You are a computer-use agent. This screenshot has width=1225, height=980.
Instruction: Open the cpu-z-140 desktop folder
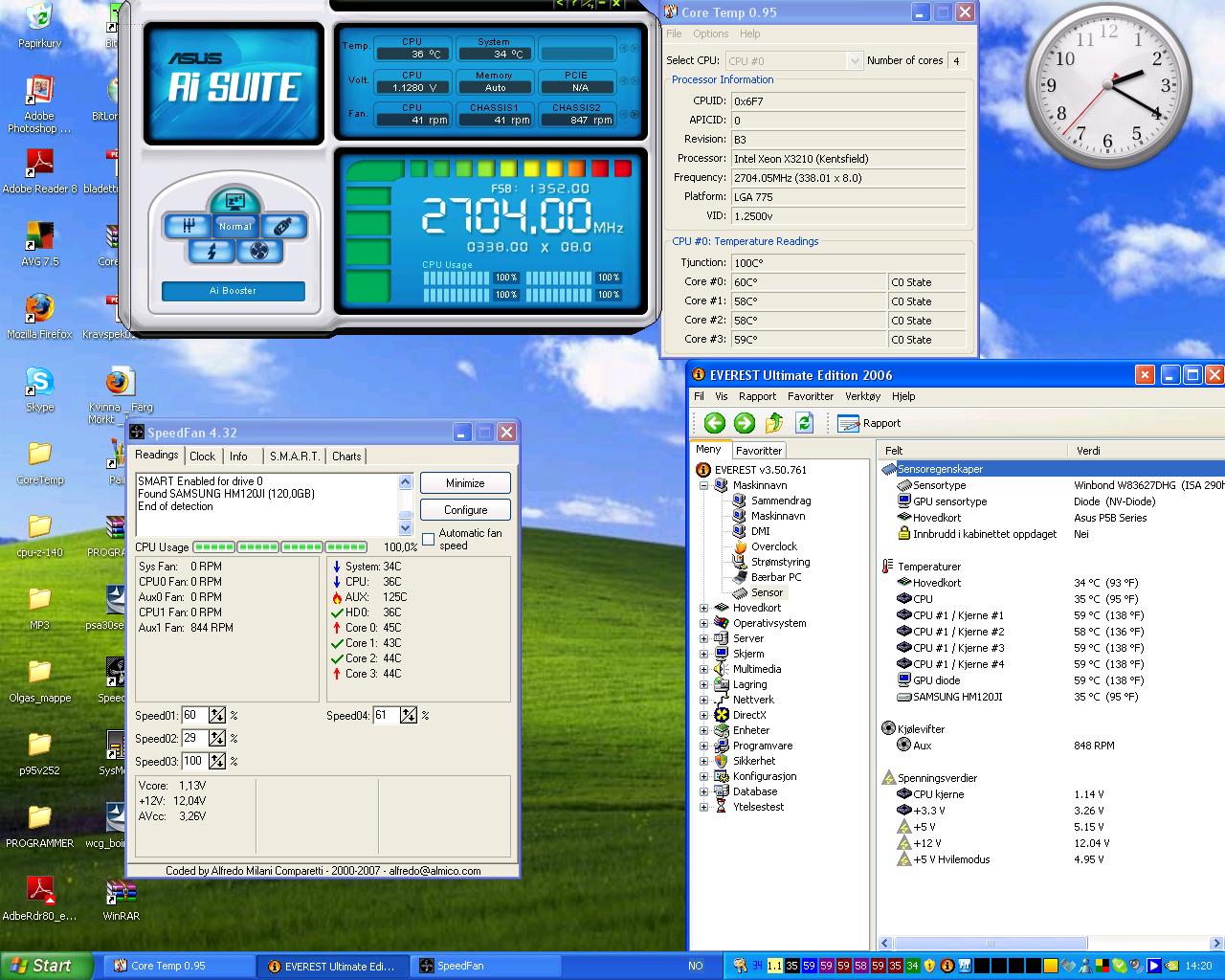pos(39,536)
